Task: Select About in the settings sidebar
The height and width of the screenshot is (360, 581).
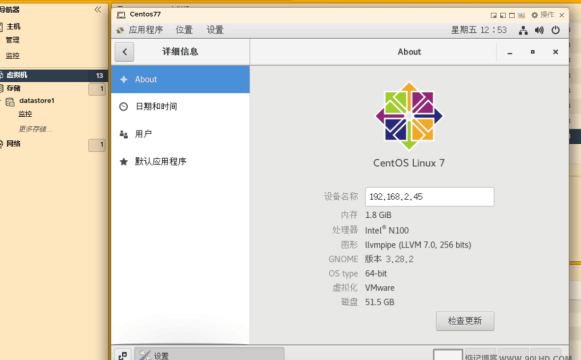Action: (x=180, y=79)
